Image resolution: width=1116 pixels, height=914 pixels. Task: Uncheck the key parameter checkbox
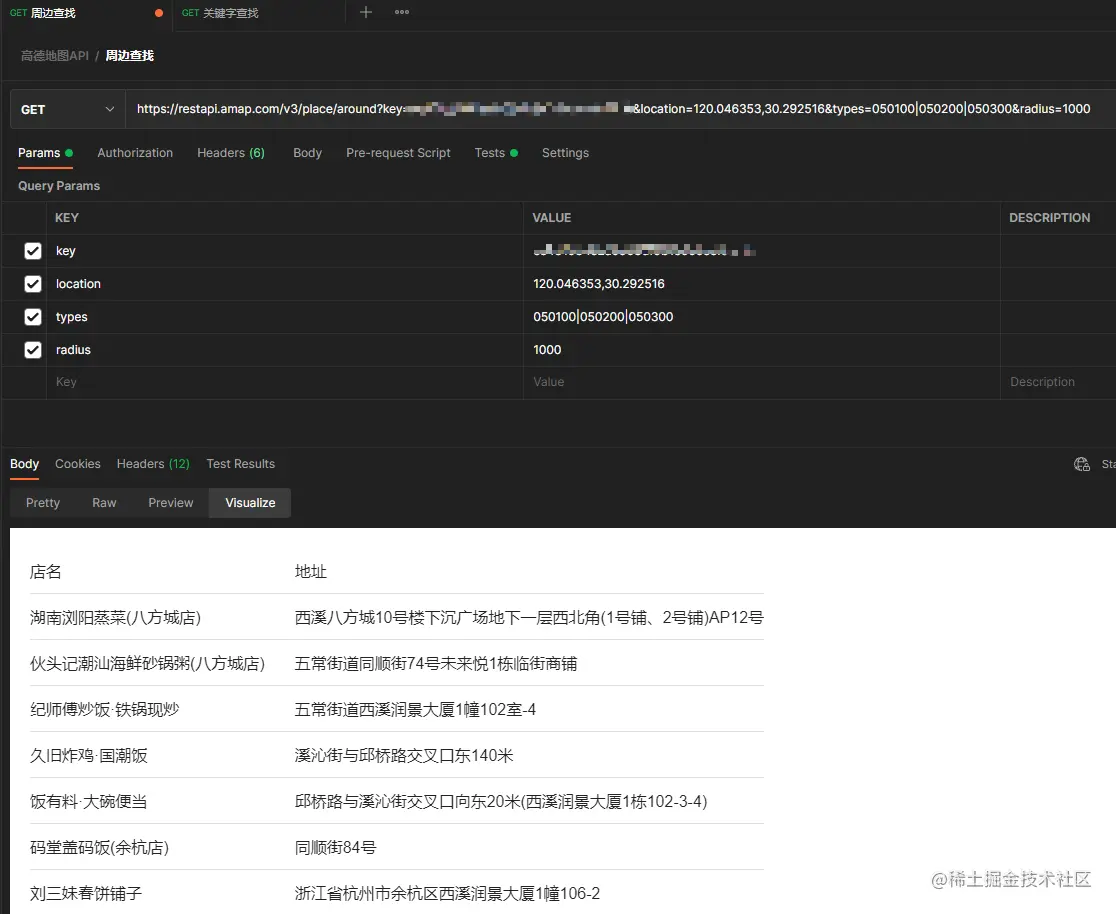tap(33, 251)
